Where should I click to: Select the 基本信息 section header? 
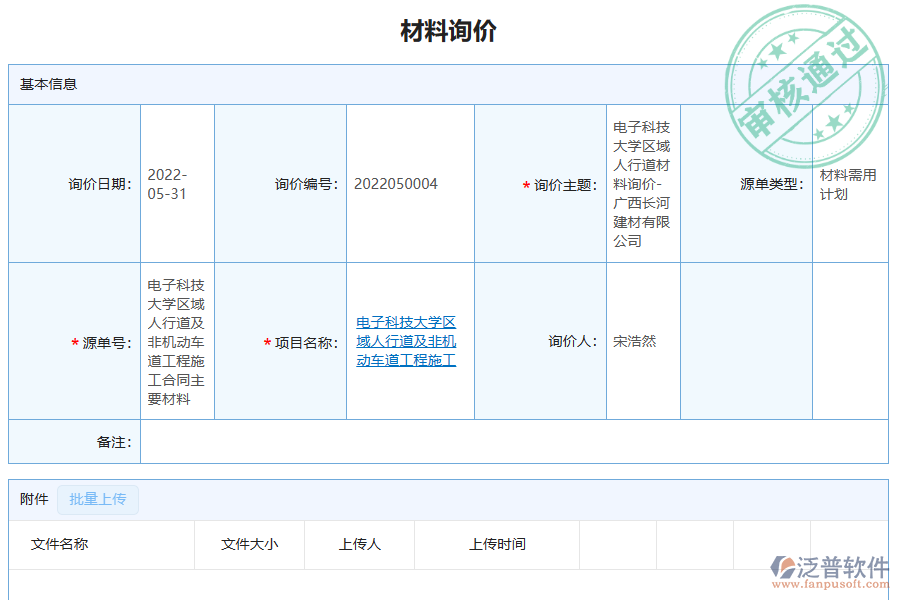click(41, 85)
